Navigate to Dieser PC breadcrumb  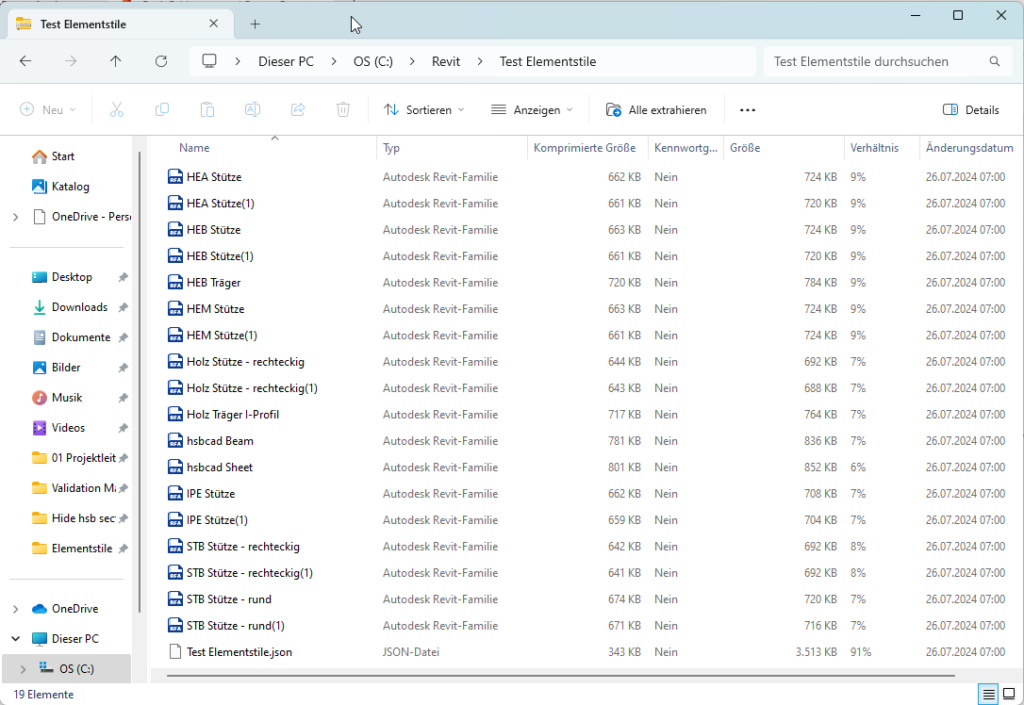pos(286,61)
